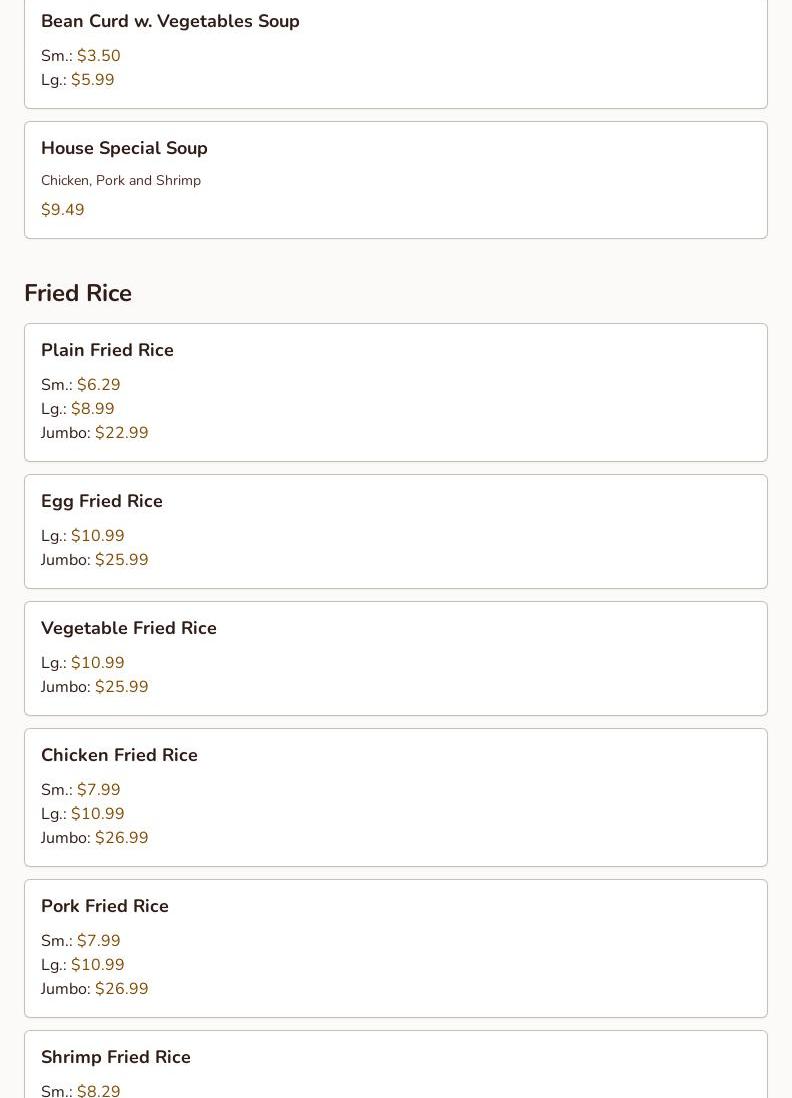Click the Chicken, Pork and Shrimp description
Image resolution: width=792 pixels, height=1098 pixels.
tap(121, 181)
